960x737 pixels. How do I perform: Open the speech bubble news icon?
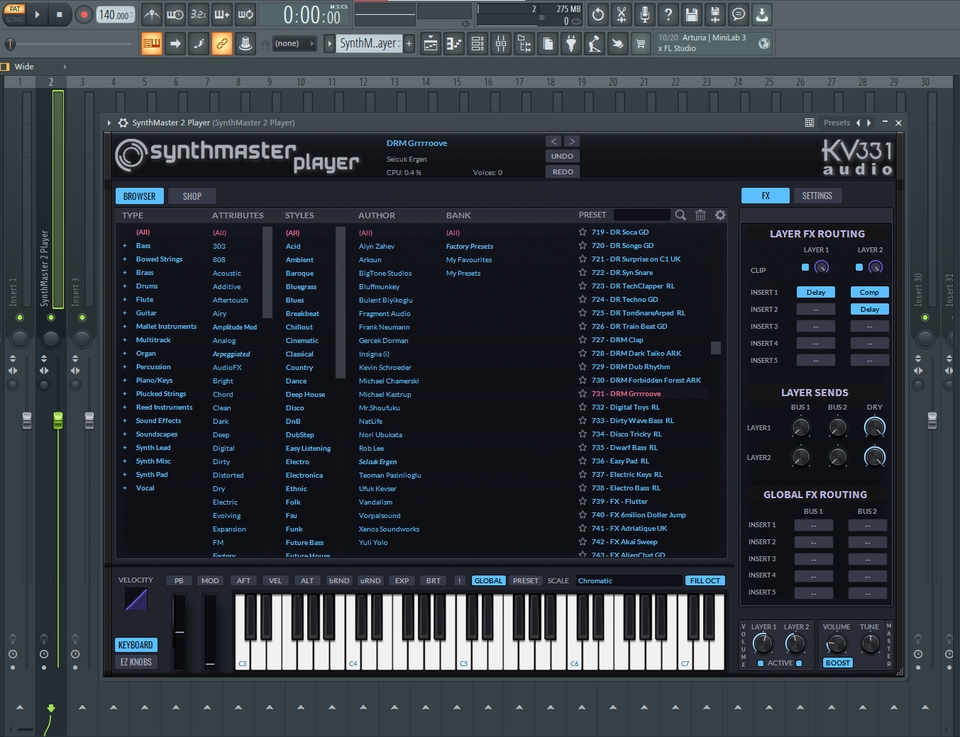pyautogui.click(x=738, y=15)
